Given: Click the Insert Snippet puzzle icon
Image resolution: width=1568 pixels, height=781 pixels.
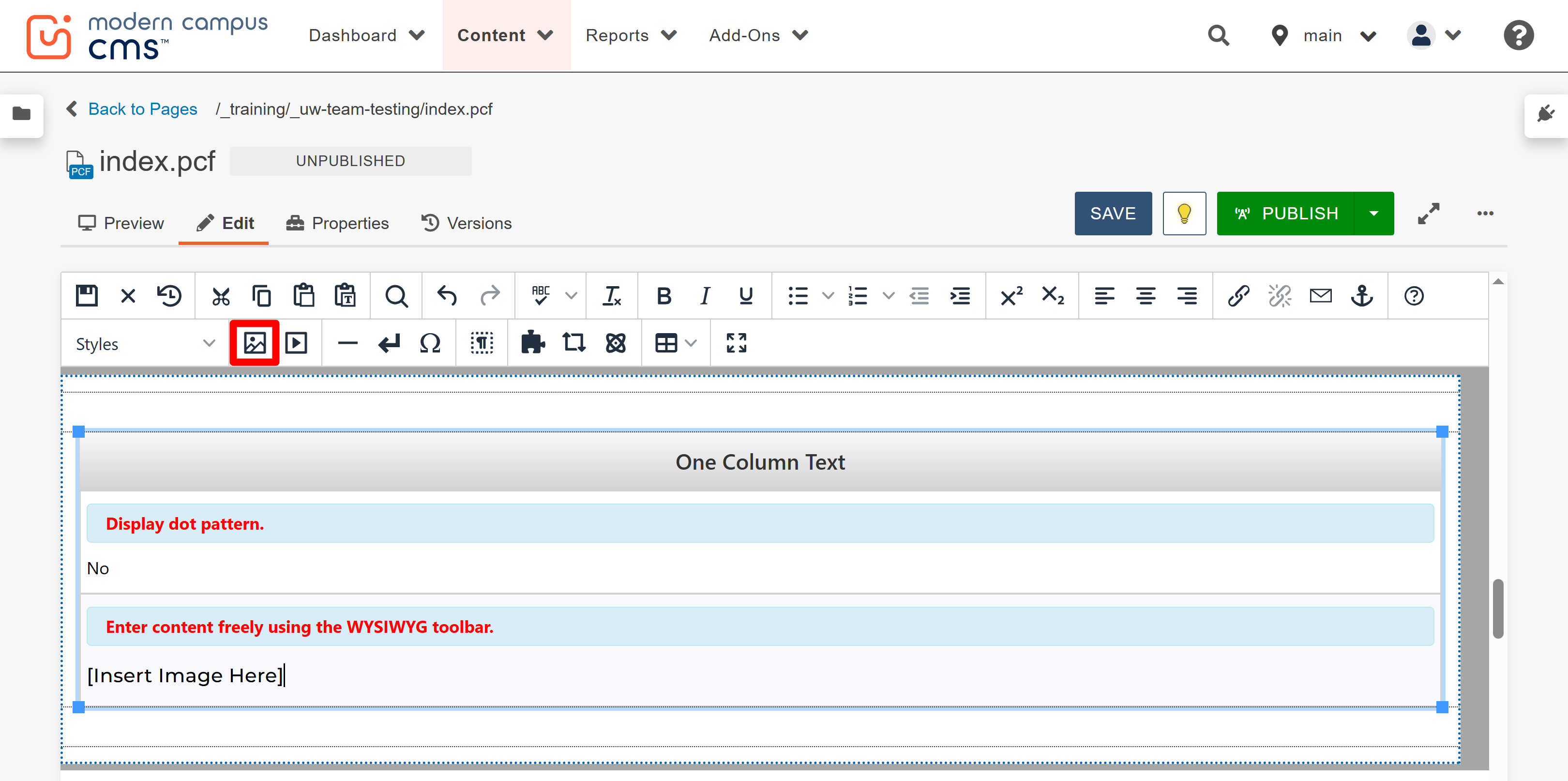Looking at the screenshot, I should (533, 343).
